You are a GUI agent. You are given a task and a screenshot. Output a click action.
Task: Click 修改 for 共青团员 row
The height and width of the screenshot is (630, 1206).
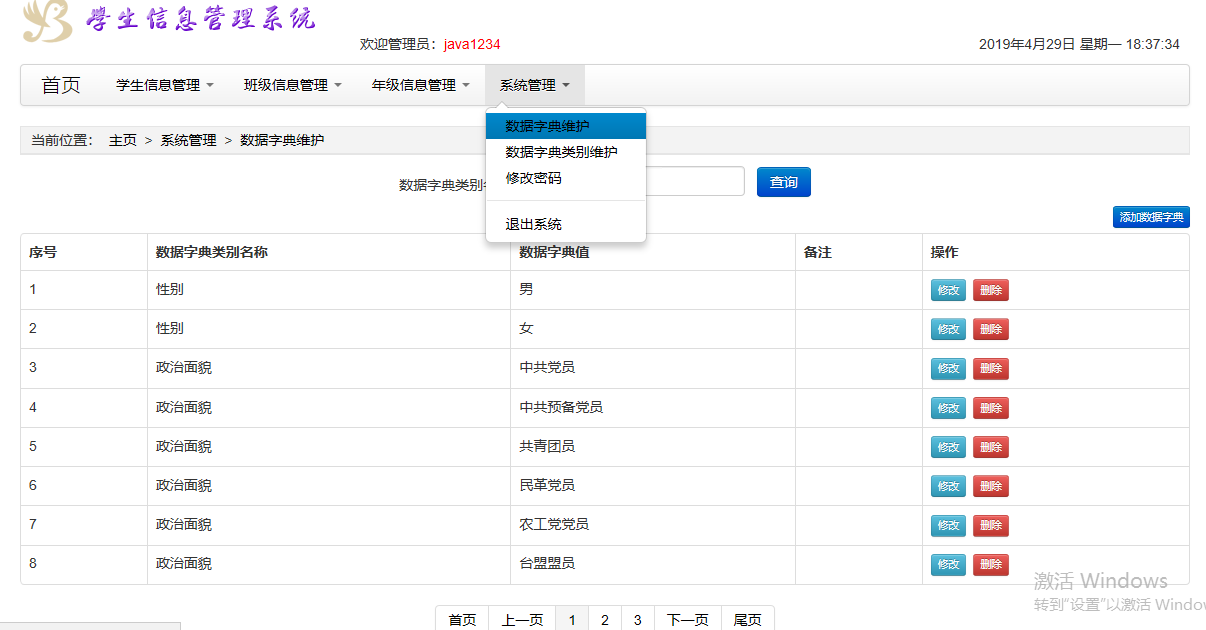tap(949, 447)
